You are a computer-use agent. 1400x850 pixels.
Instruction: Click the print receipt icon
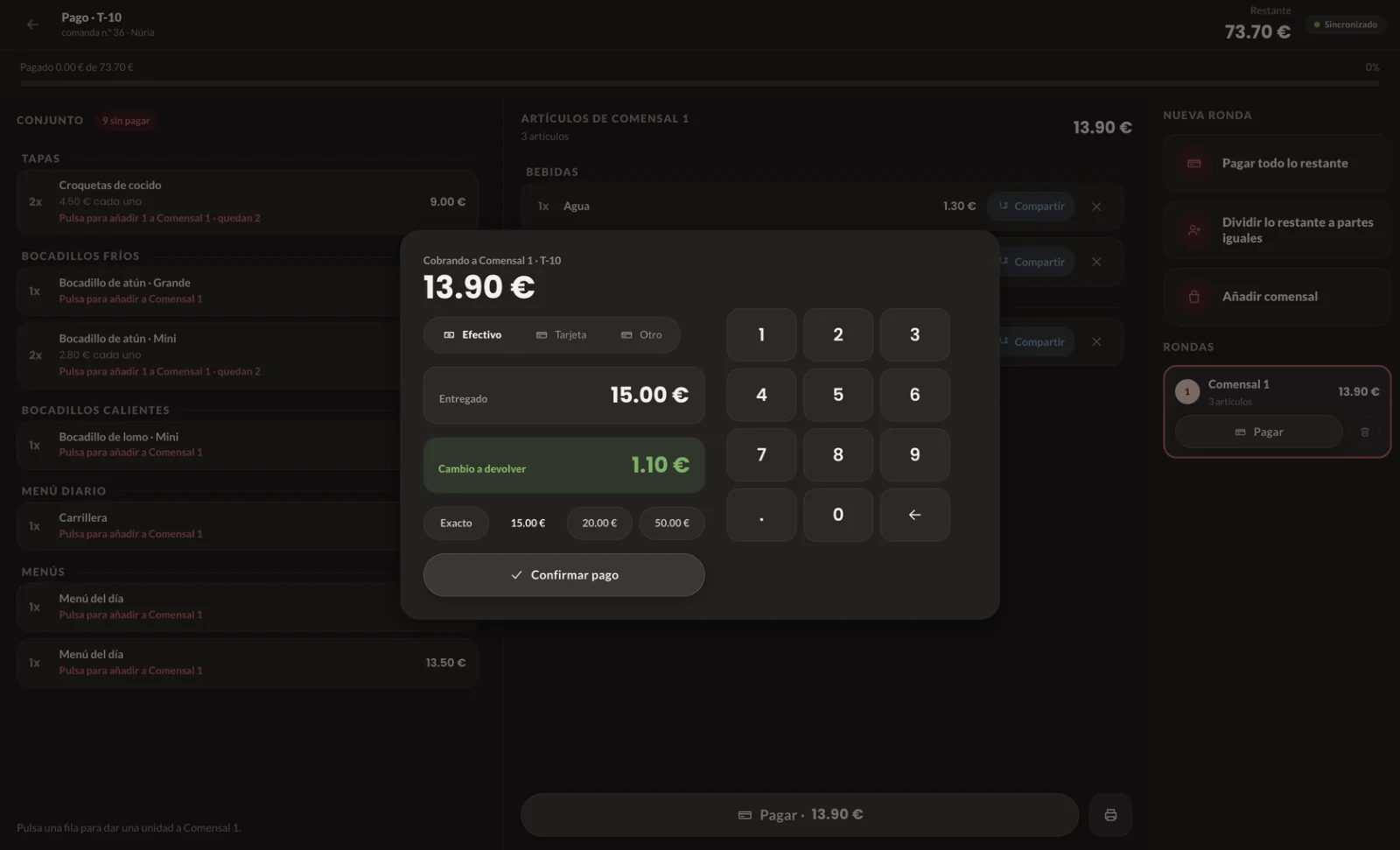[x=1110, y=815]
